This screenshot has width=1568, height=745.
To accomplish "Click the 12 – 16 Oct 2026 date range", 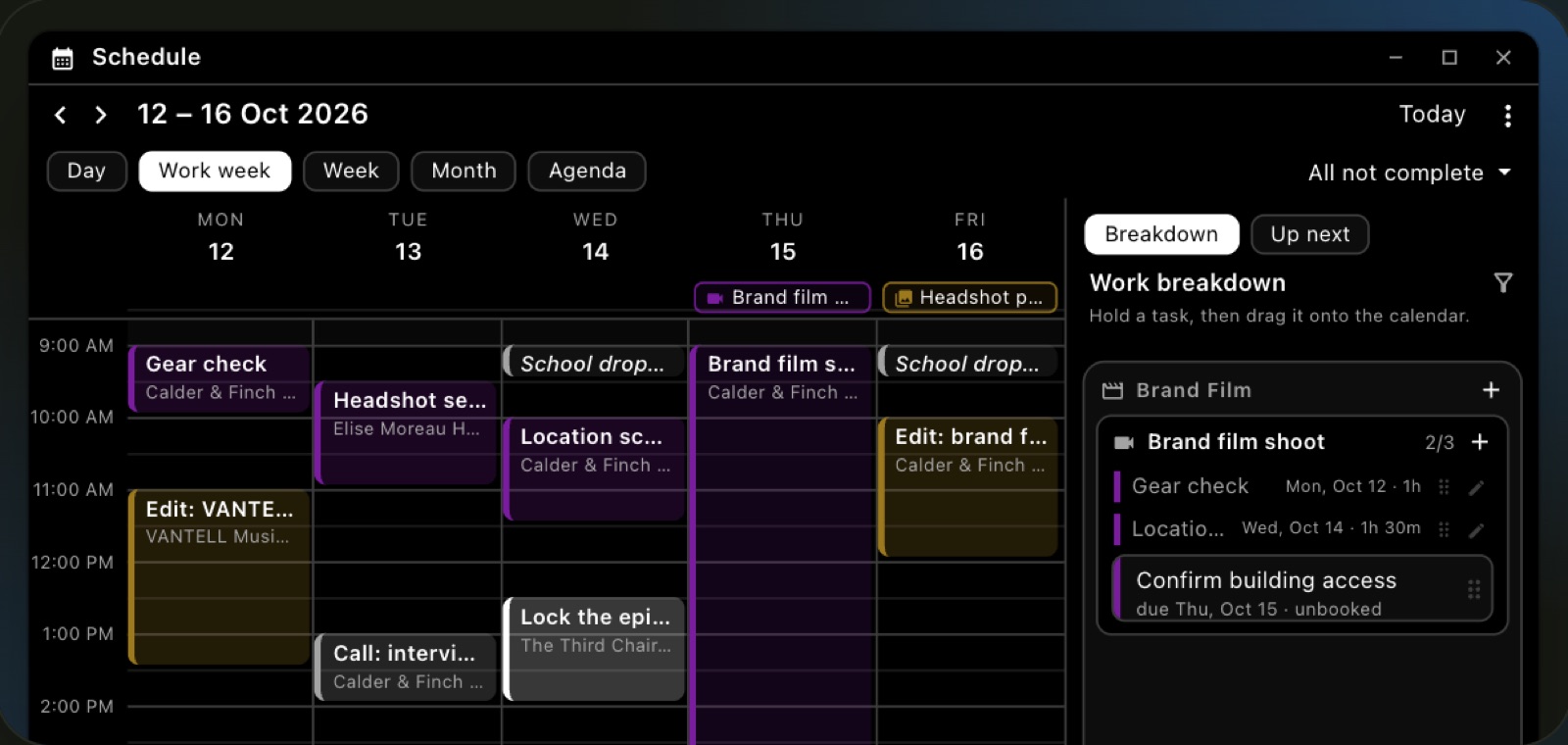I will pos(253,115).
